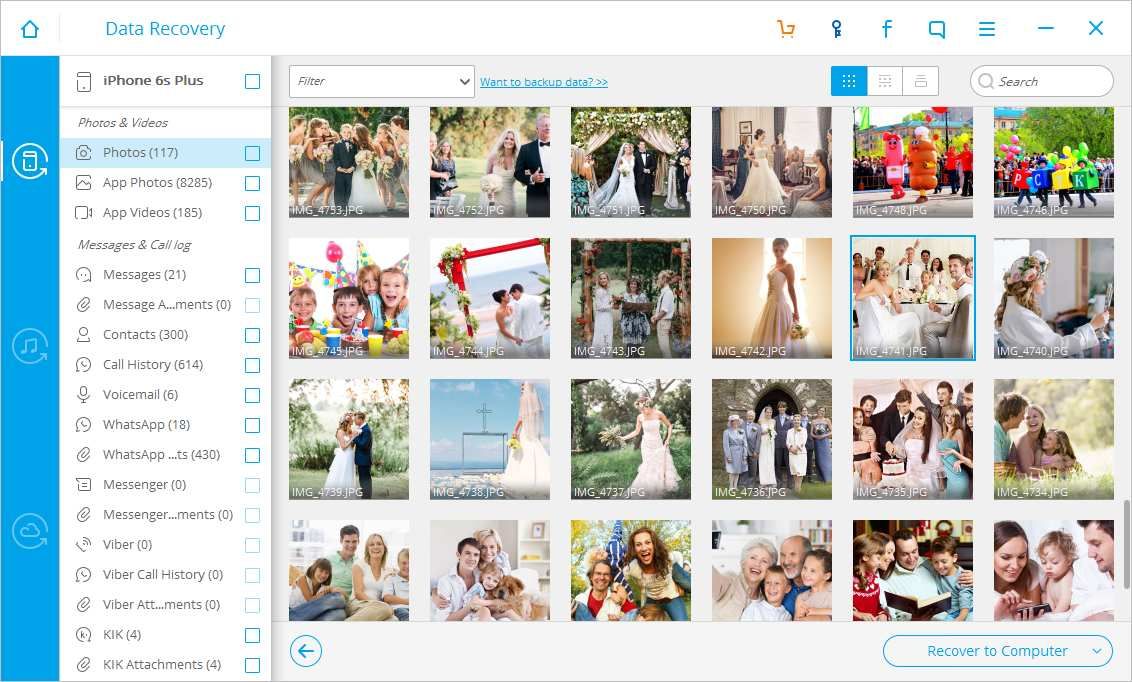Select thumbnail IMG_4741.JPG
This screenshot has width=1132, height=682.
coord(913,297)
